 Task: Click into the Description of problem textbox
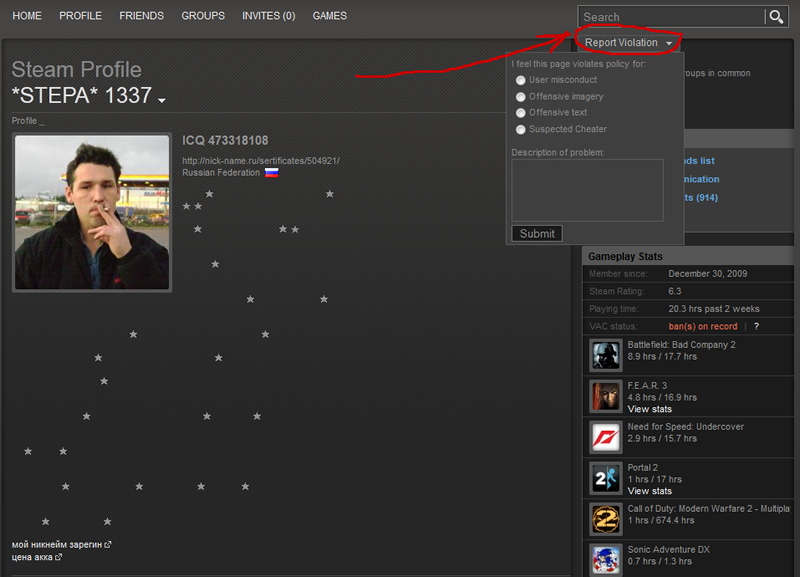[x=587, y=190]
